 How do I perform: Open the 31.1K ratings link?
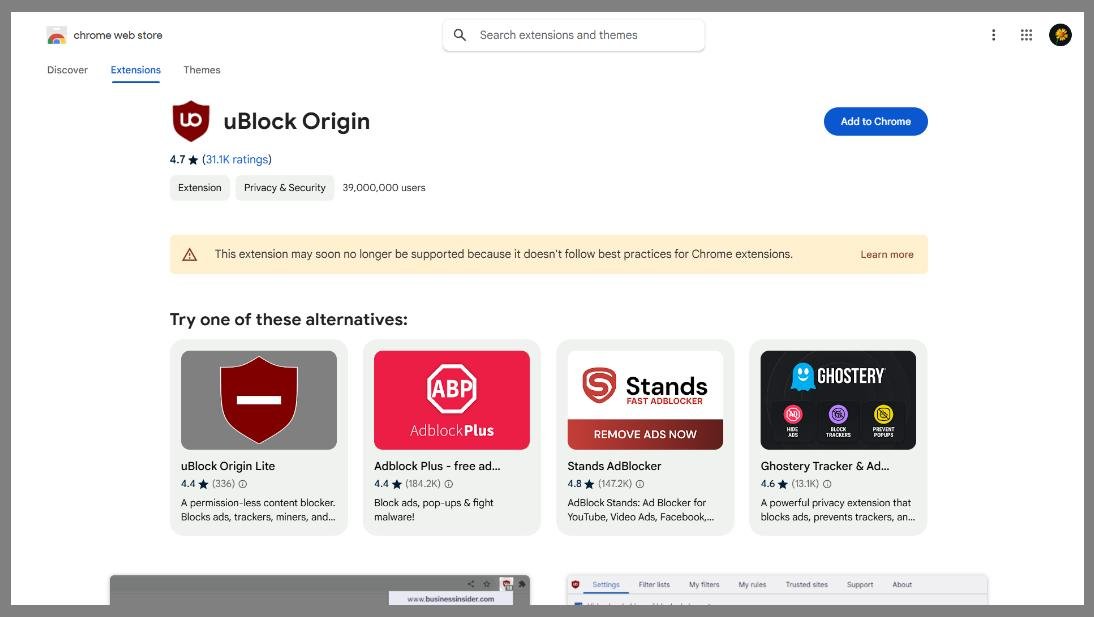(x=237, y=160)
